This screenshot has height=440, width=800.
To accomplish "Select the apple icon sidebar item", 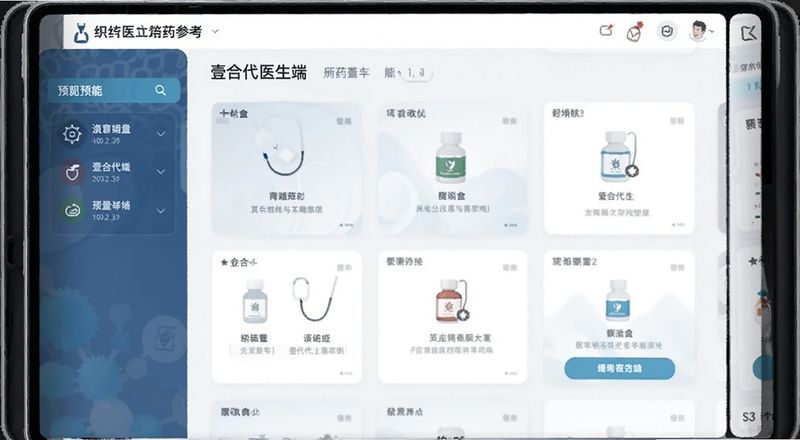I will pos(72,172).
